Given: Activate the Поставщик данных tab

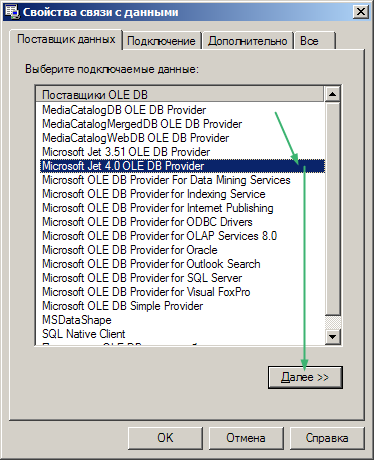Looking at the screenshot, I should (66, 39).
